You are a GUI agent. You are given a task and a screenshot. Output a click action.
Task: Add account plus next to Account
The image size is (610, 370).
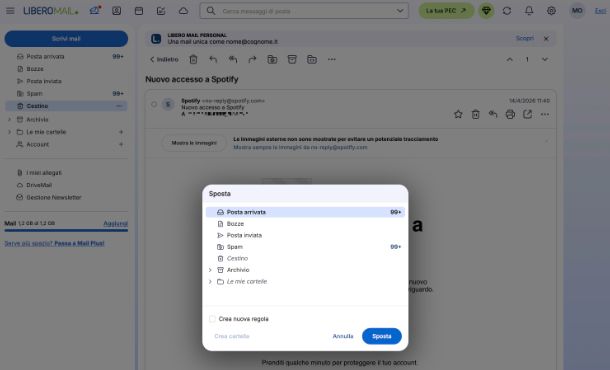(121, 144)
